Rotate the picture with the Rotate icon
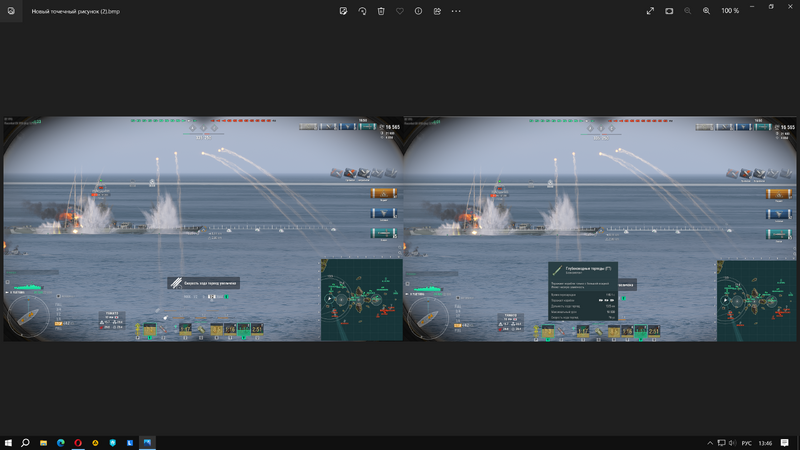The width and height of the screenshot is (800, 450). [362, 10]
